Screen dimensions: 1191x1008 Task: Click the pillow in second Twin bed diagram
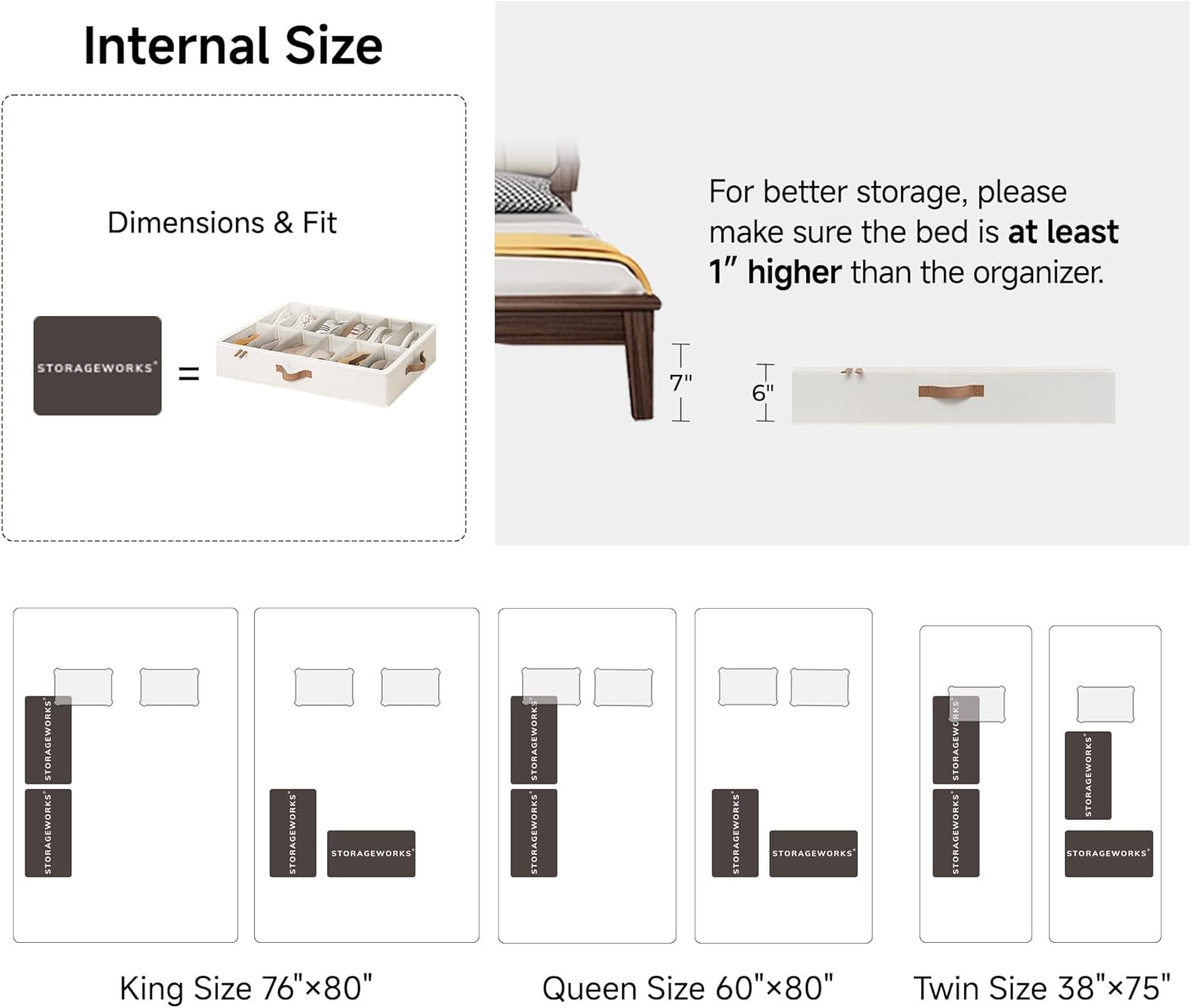coord(1105,705)
